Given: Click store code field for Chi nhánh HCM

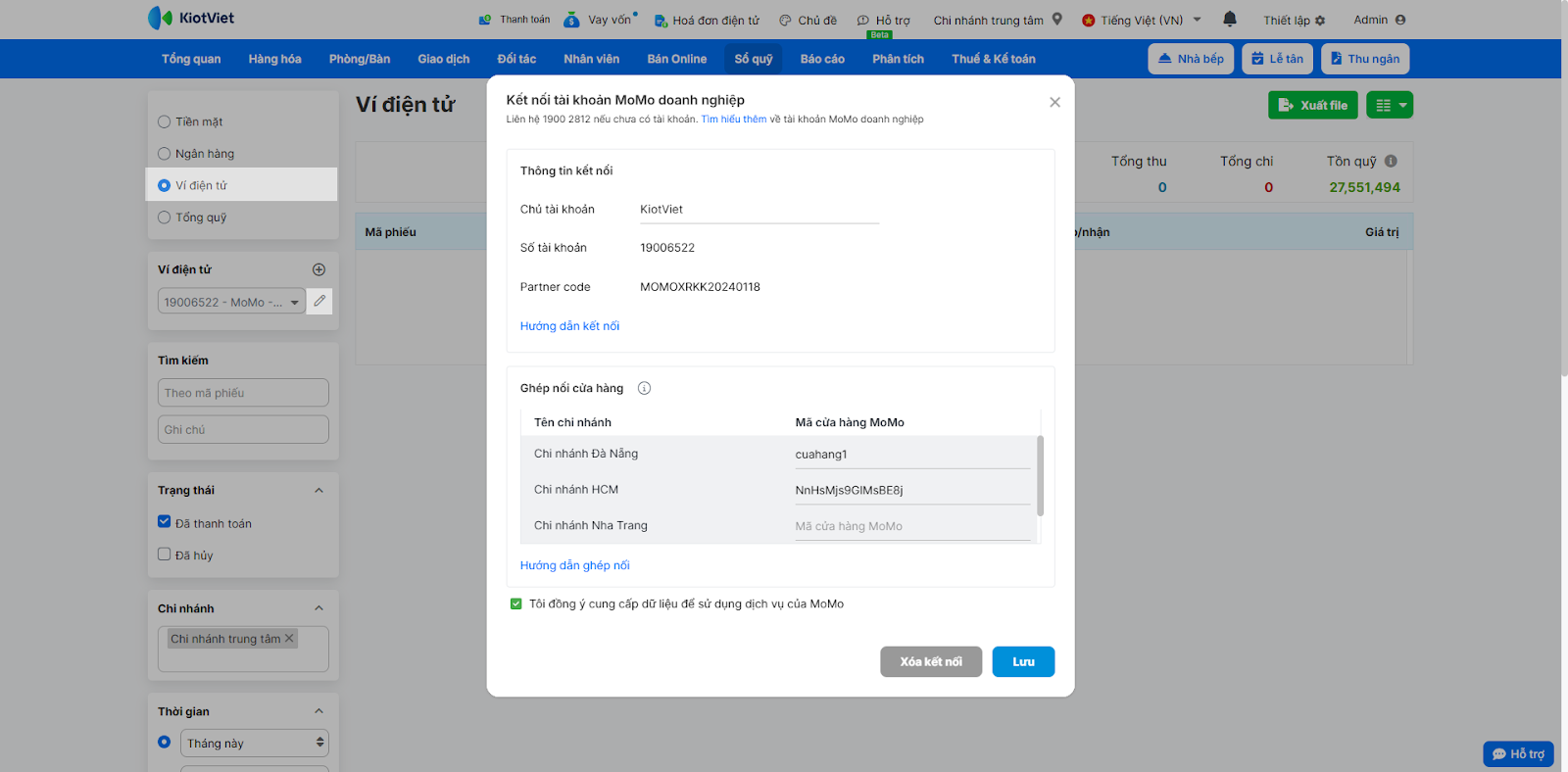Looking at the screenshot, I should click(x=912, y=491).
